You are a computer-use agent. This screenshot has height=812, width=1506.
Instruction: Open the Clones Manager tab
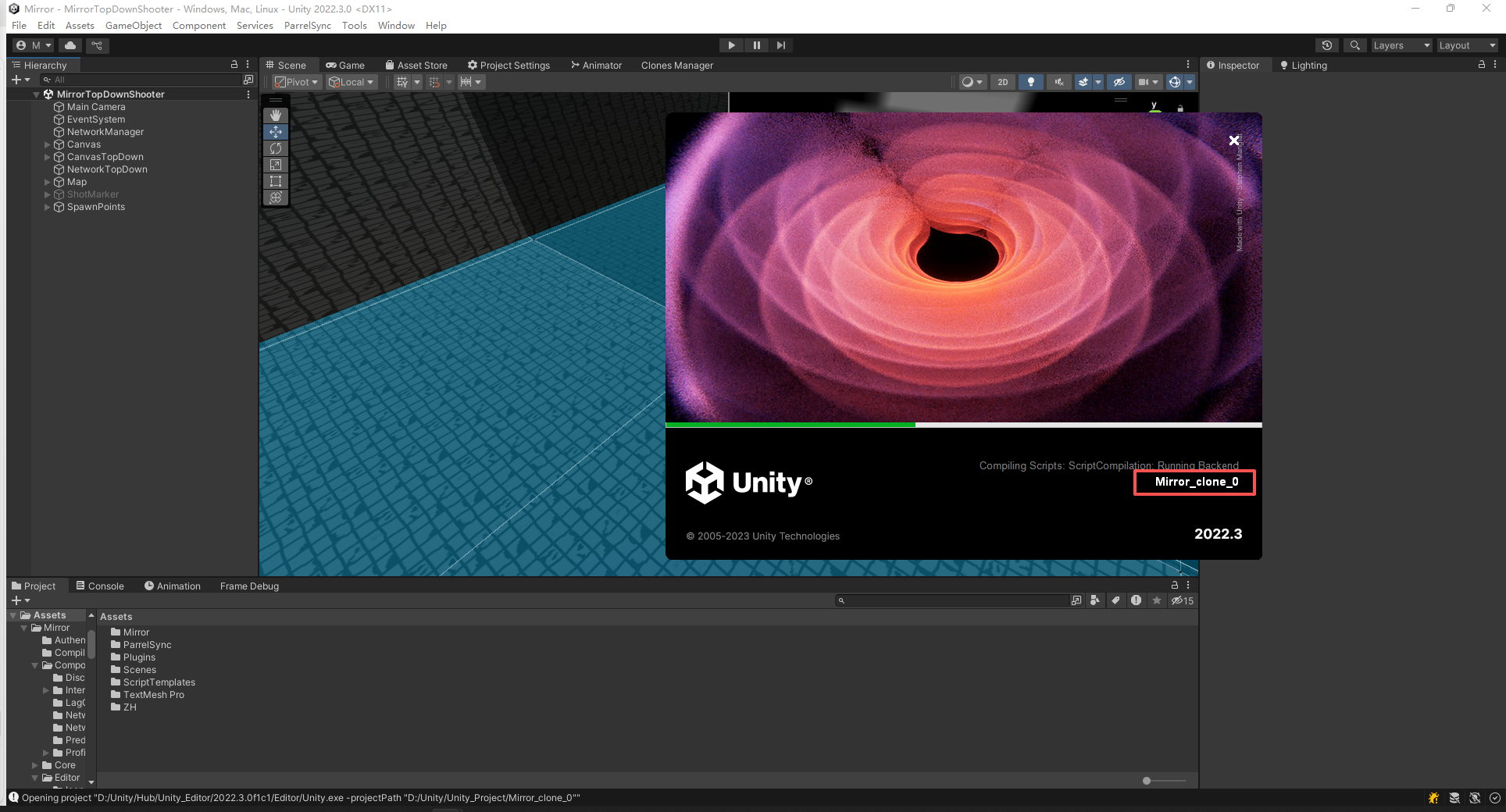point(676,66)
